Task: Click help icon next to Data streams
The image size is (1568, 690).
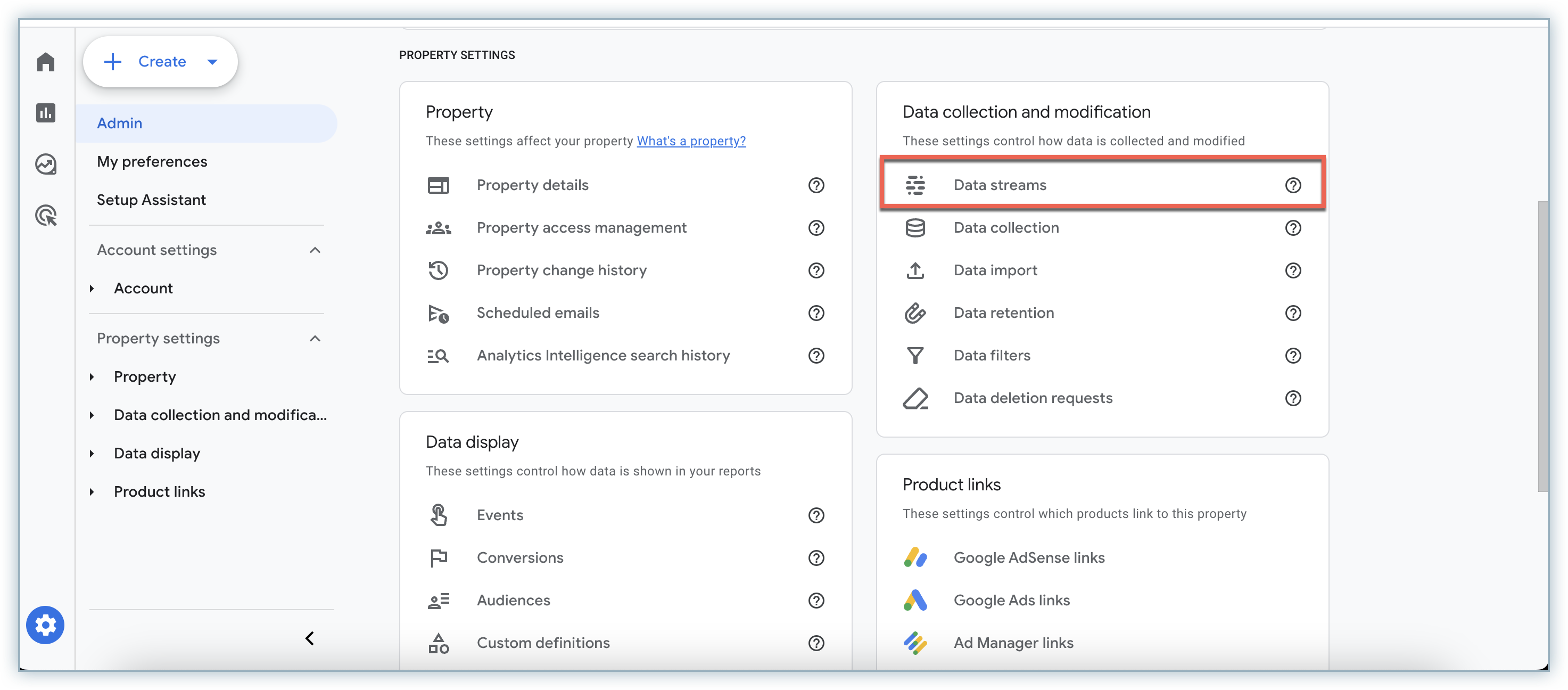Action: point(1293,185)
